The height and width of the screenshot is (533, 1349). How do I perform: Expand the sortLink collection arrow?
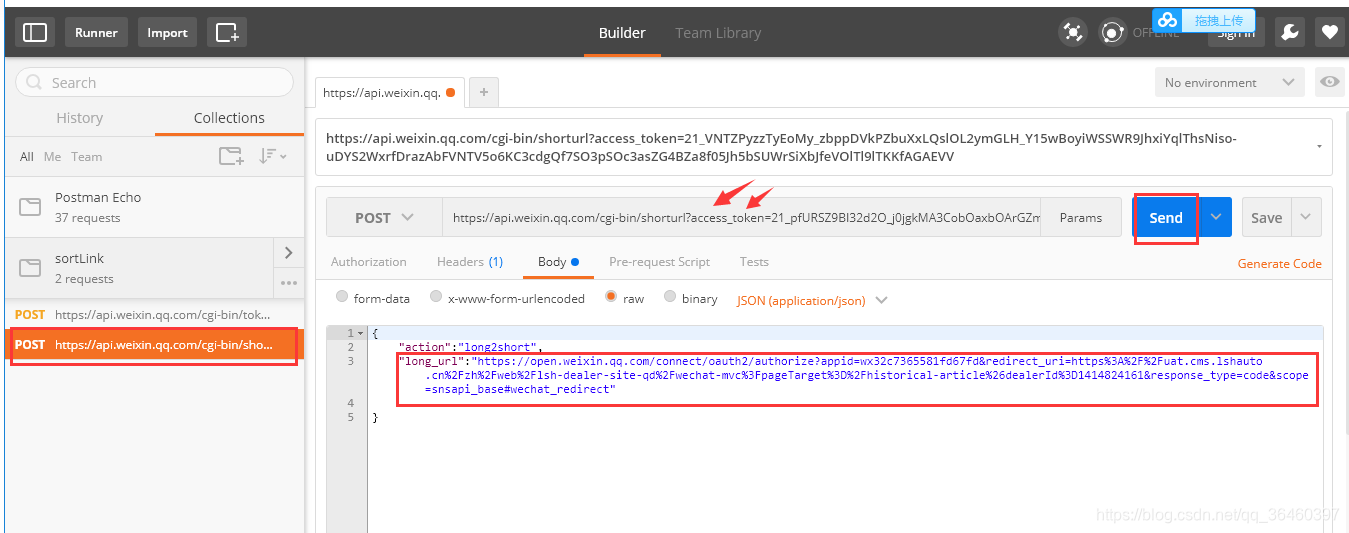pyautogui.click(x=289, y=252)
